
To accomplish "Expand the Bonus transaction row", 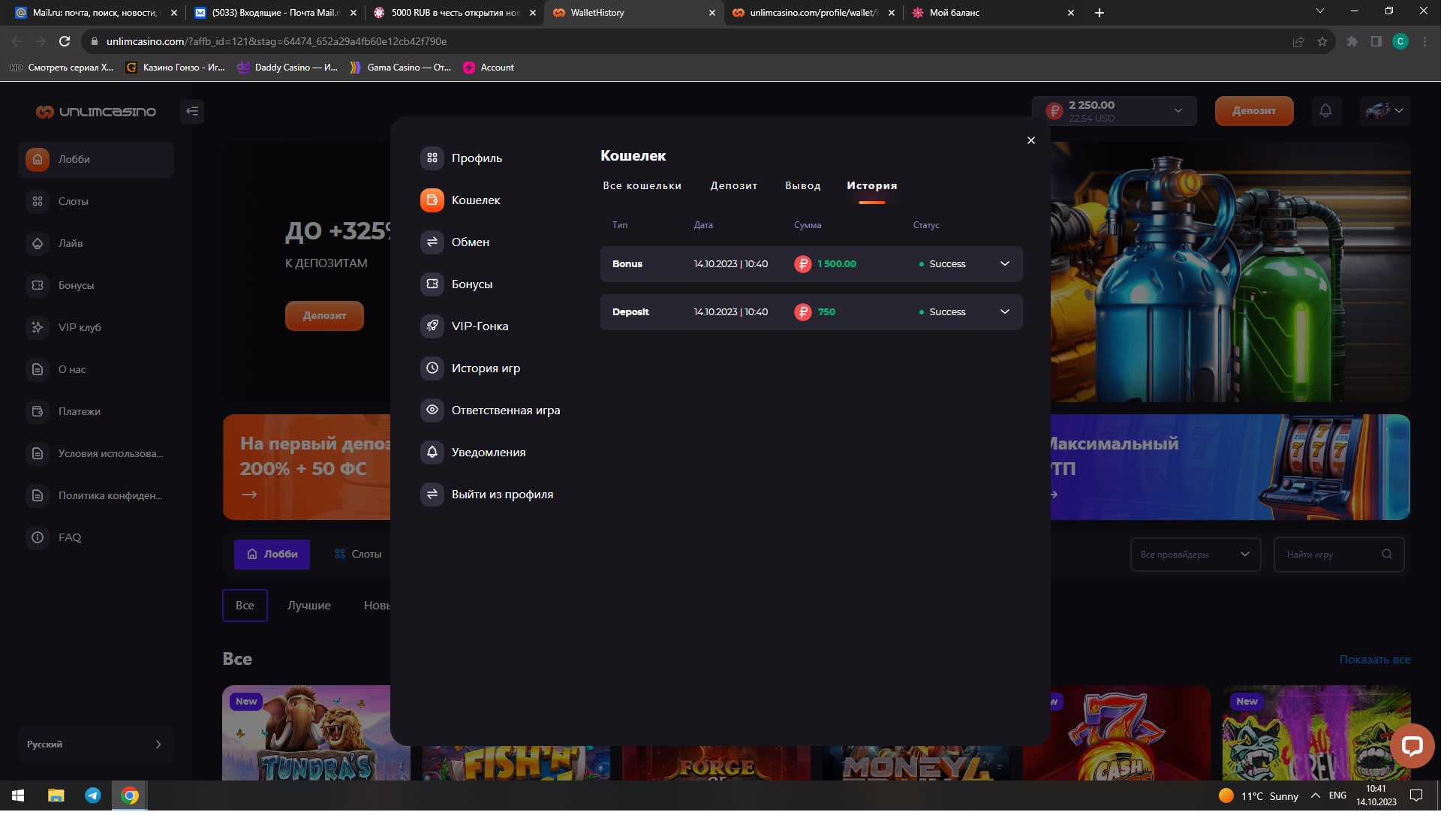I will [x=1005, y=264].
